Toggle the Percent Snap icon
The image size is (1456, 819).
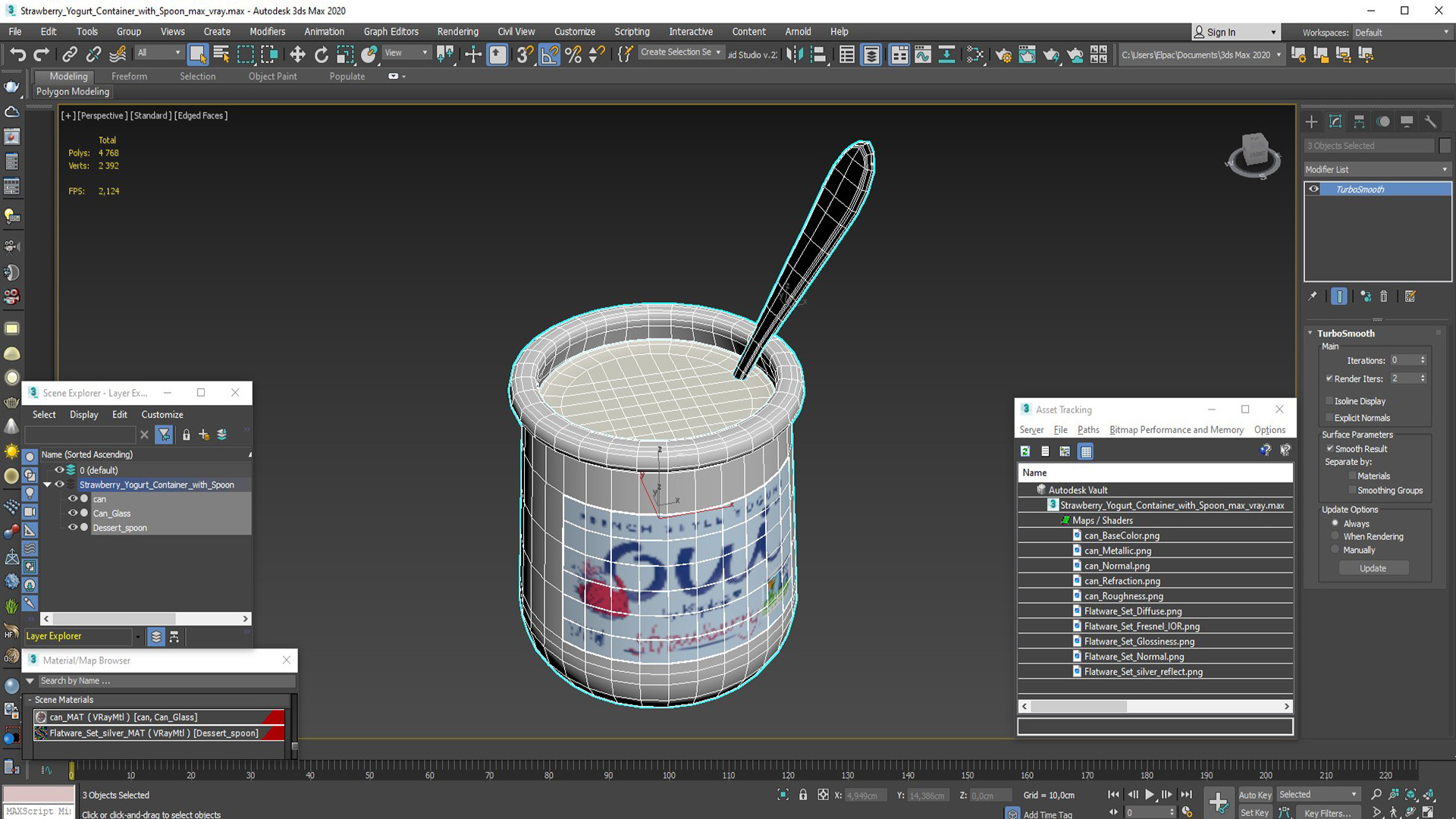click(x=573, y=54)
